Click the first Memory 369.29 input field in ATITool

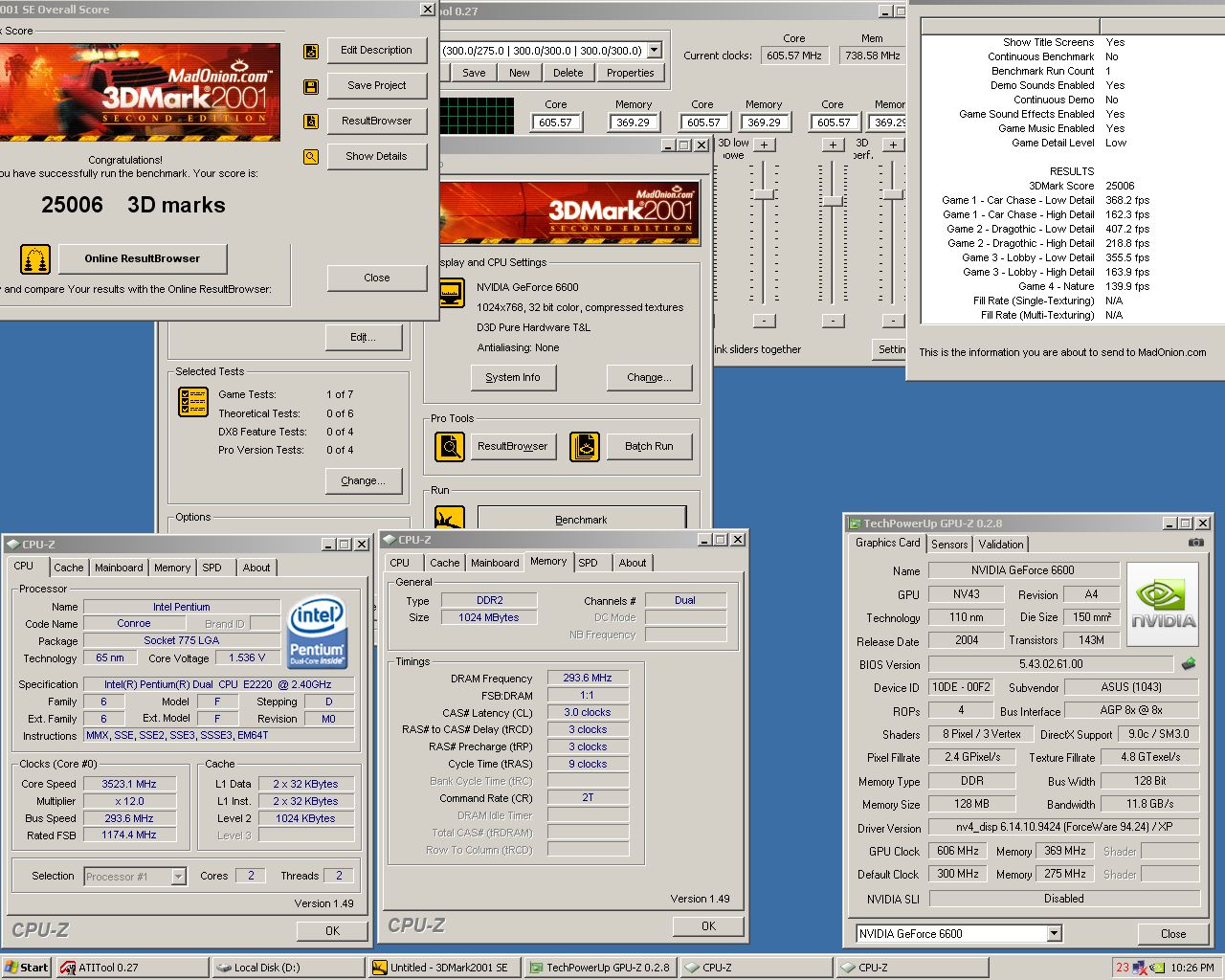tap(634, 122)
